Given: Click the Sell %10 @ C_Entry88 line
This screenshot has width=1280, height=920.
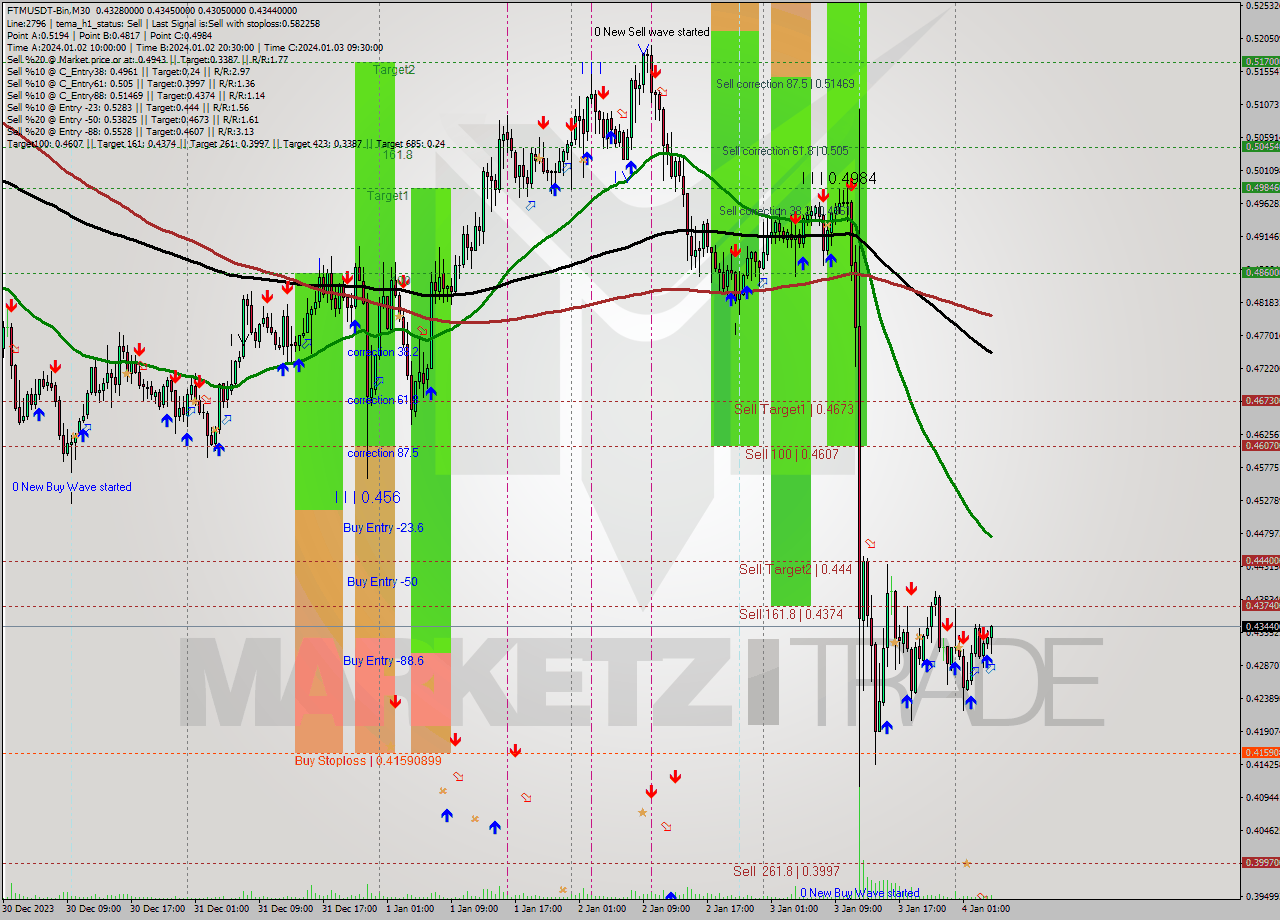Looking at the screenshot, I should coord(135,96).
